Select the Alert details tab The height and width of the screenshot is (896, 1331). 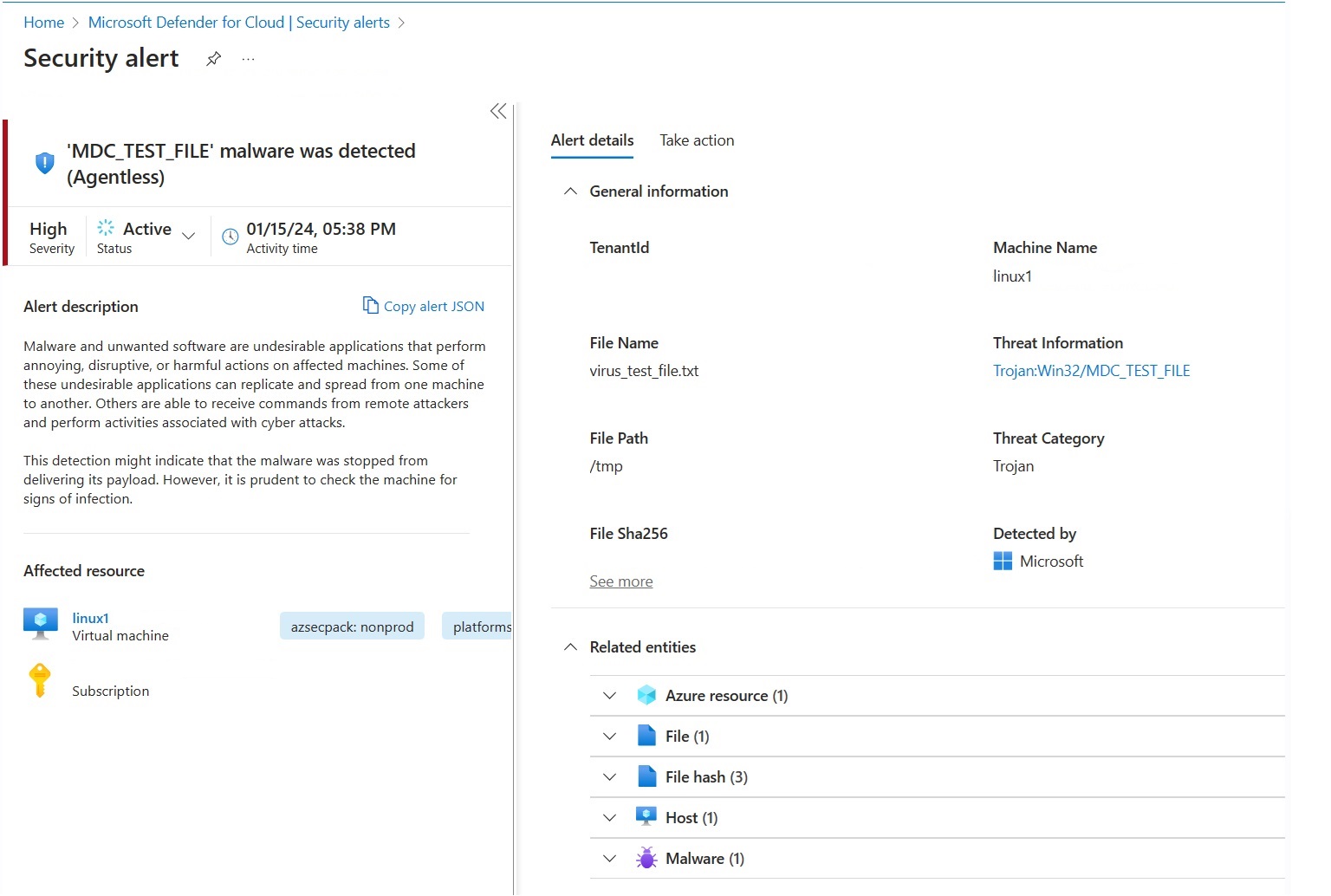click(x=592, y=140)
